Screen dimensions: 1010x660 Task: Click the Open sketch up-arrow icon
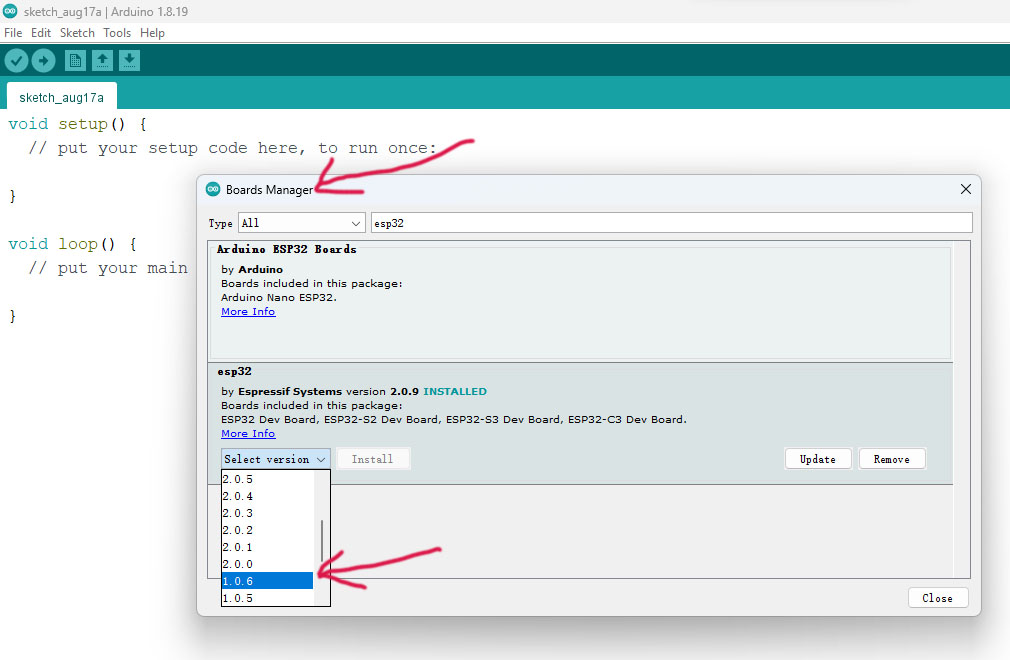(x=102, y=61)
